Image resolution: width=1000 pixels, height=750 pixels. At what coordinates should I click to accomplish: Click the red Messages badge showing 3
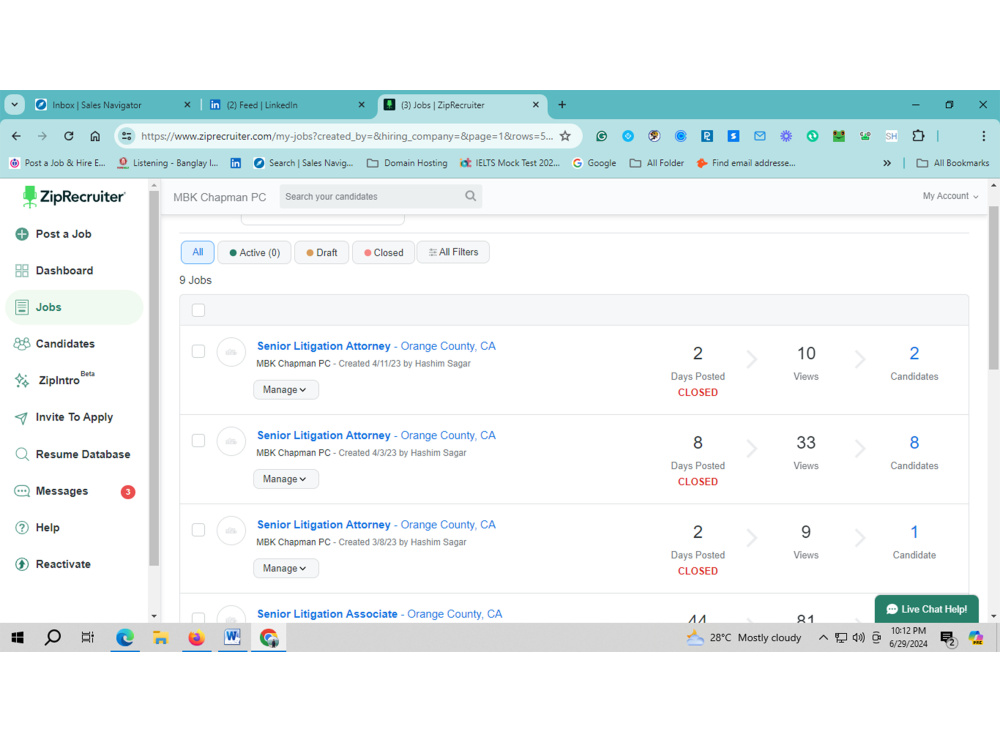click(128, 492)
